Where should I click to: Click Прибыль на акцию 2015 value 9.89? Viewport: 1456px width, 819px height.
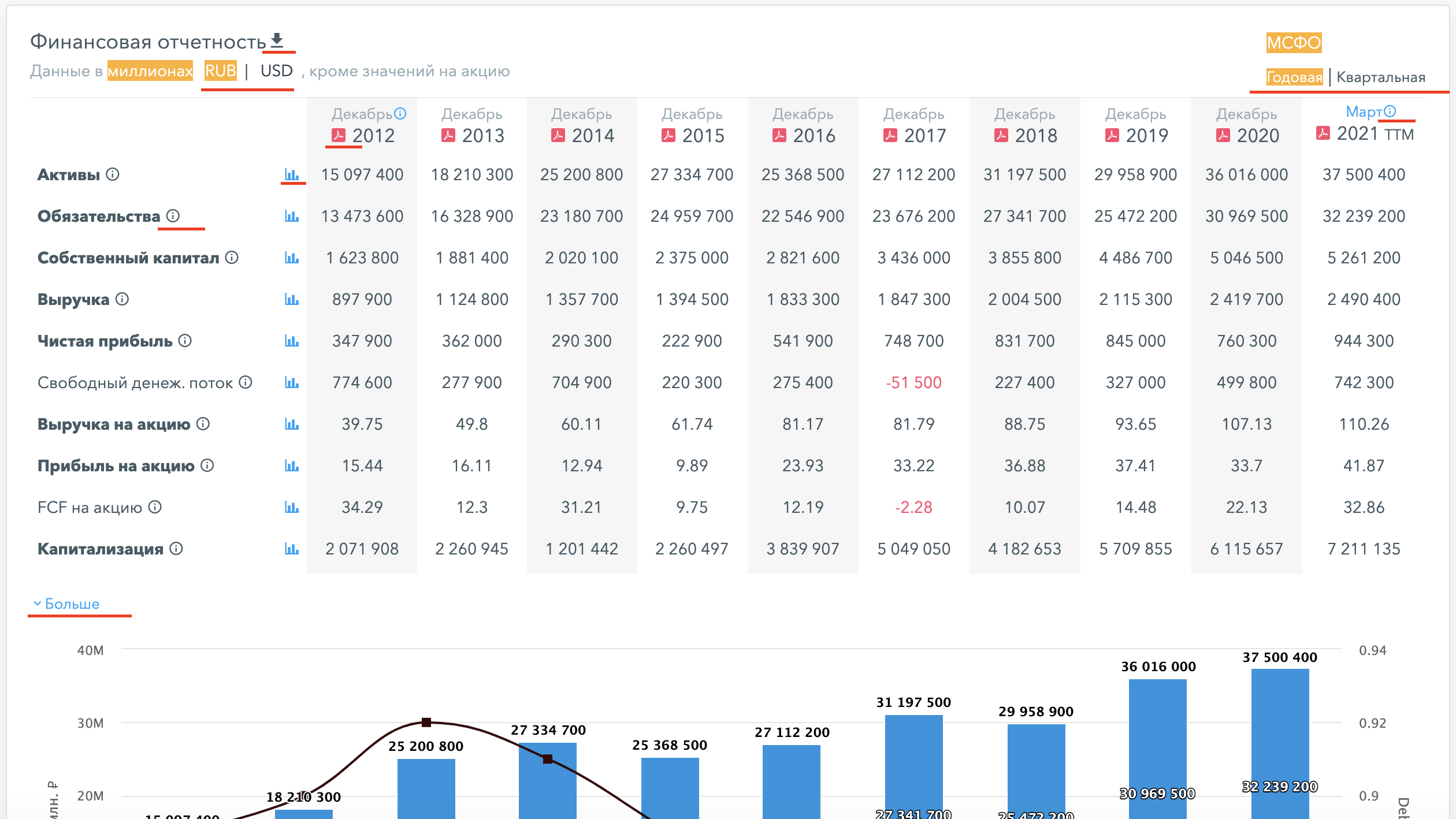(x=692, y=466)
